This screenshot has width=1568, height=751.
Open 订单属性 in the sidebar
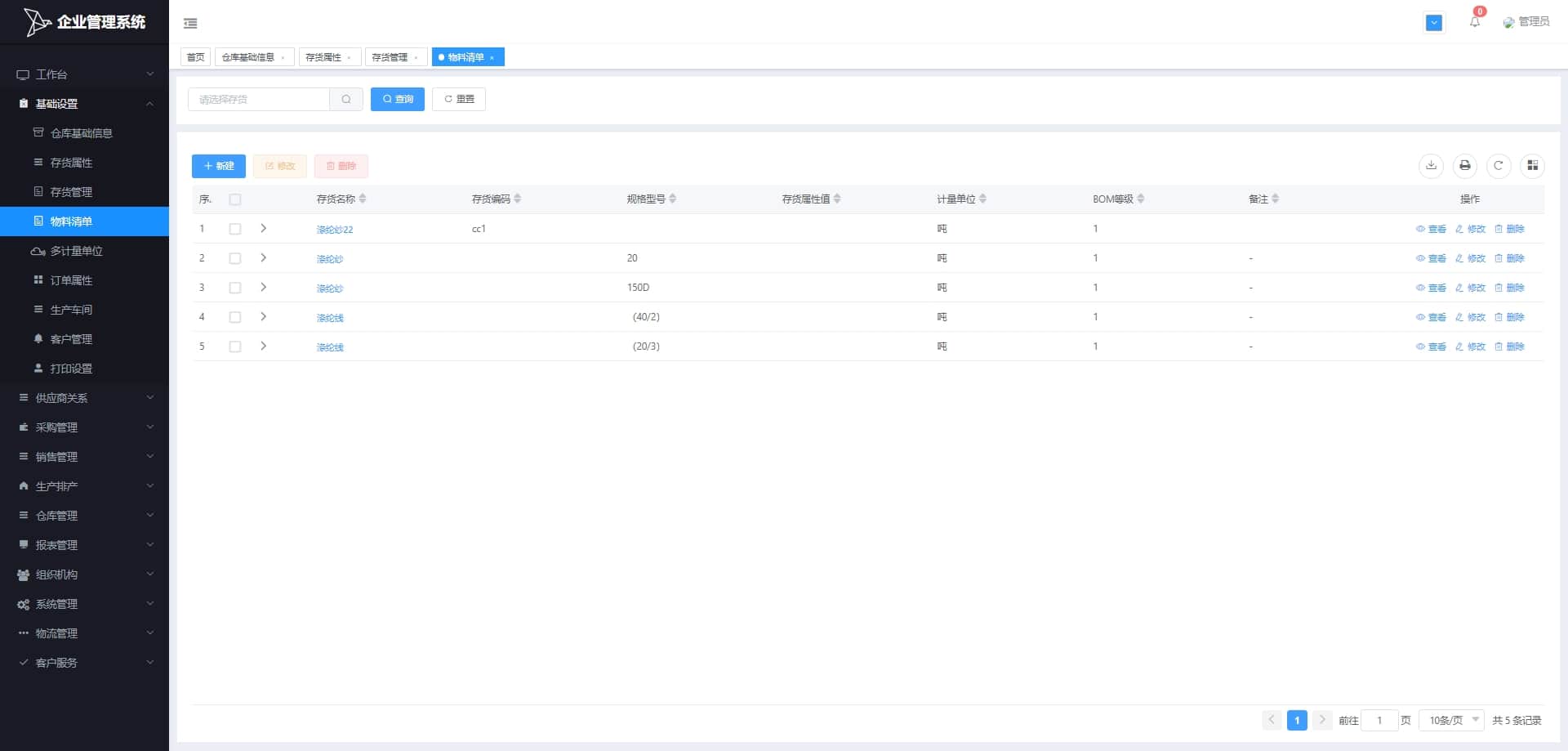point(84,280)
